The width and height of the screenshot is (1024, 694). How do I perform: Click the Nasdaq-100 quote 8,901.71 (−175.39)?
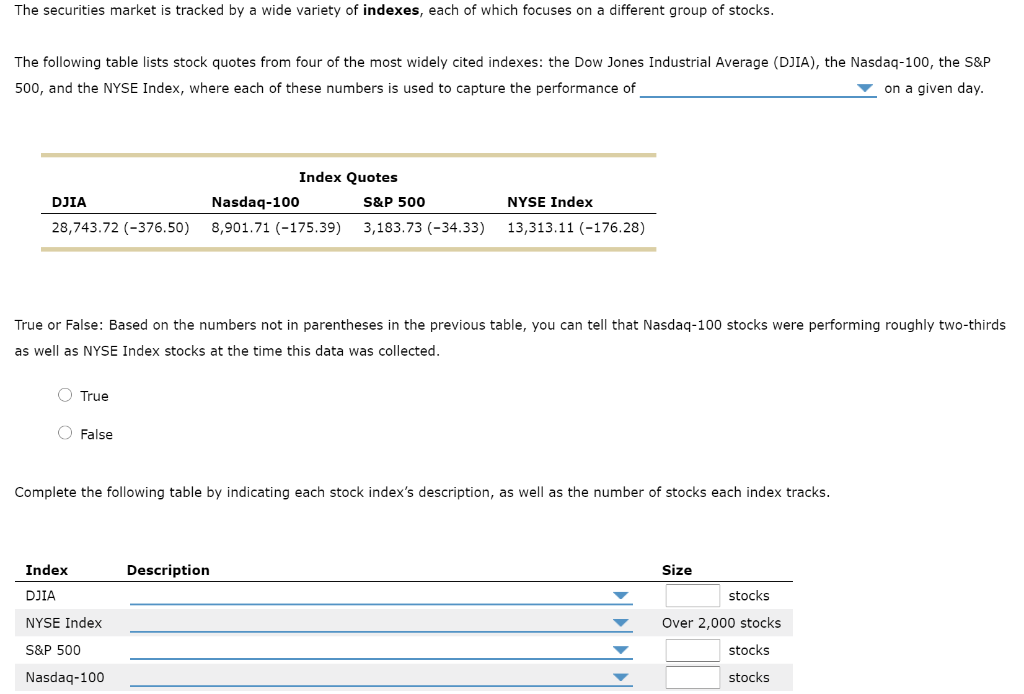click(276, 227)
